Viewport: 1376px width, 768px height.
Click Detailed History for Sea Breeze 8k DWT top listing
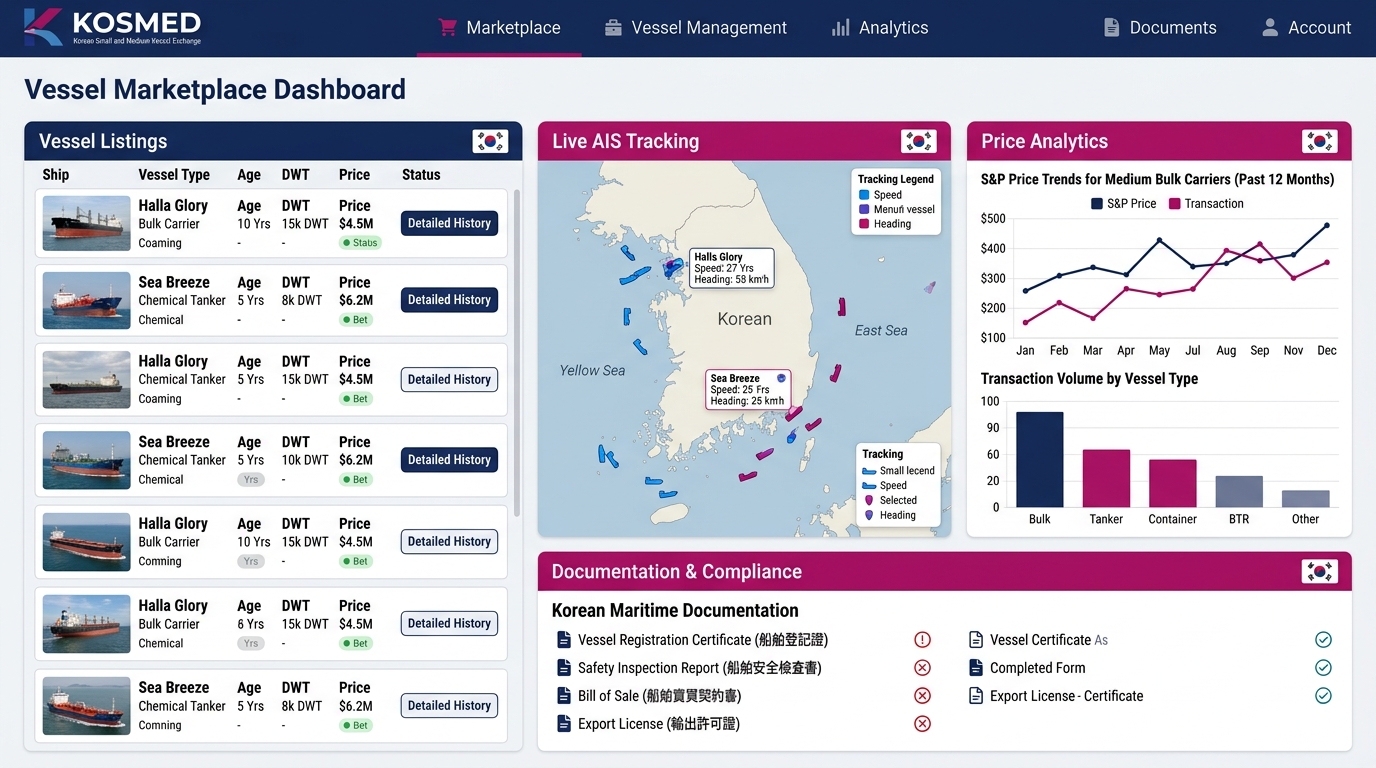point(449,299)
